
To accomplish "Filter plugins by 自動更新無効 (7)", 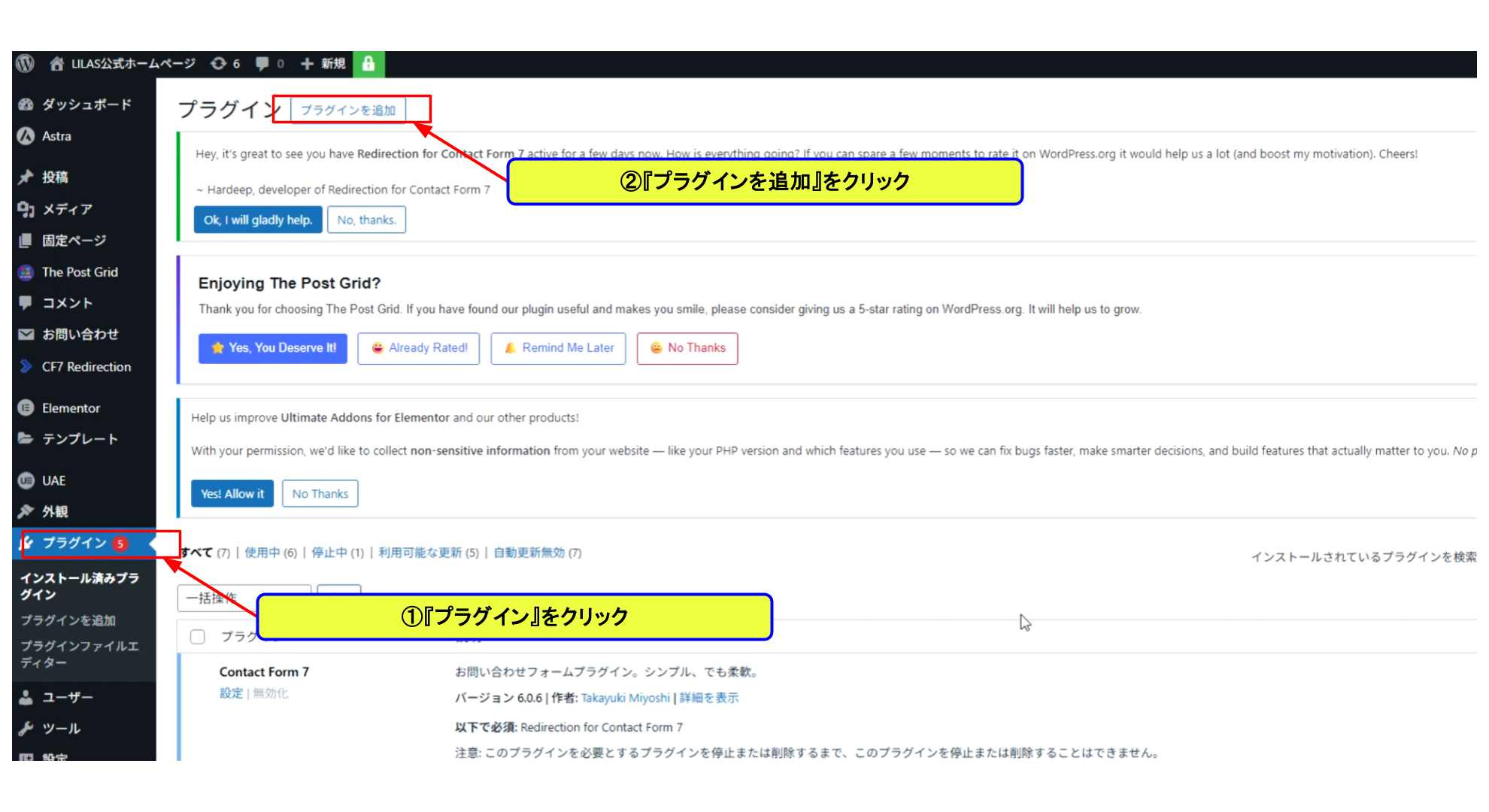I will 538,553.
